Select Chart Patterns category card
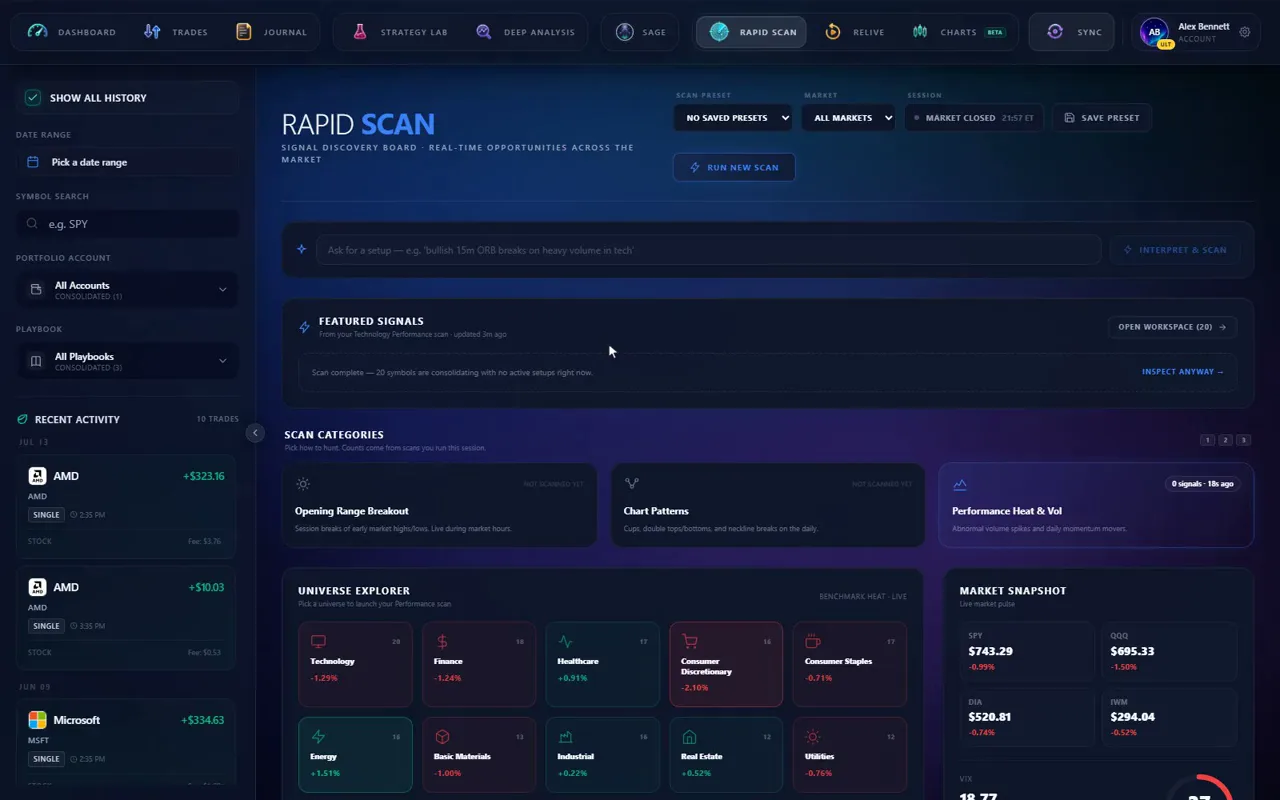Viewport: 1280px width, 800px height. [768, 505]
